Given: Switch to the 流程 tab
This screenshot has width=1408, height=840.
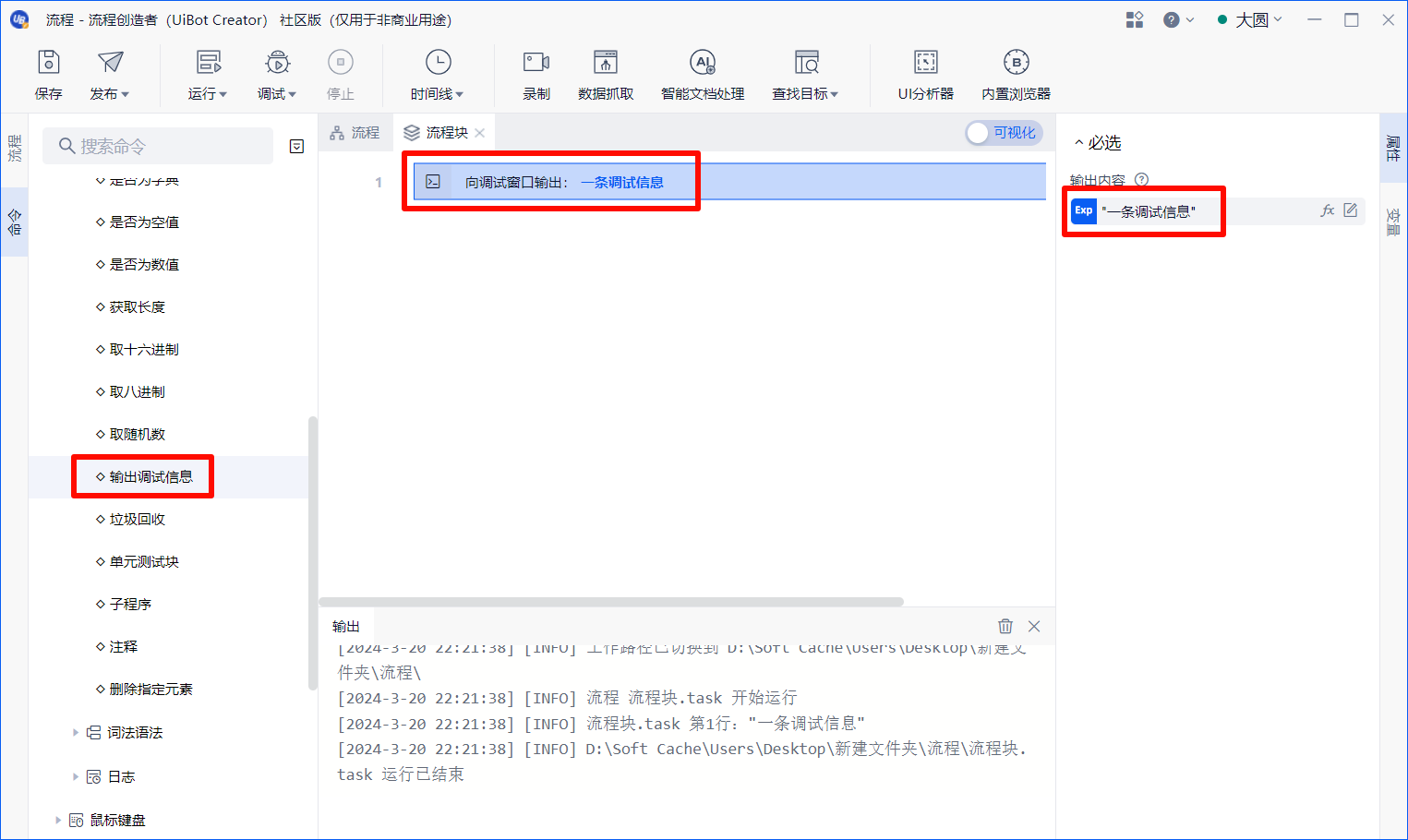Looking at the screenshot, I should [x=355, y=133].
